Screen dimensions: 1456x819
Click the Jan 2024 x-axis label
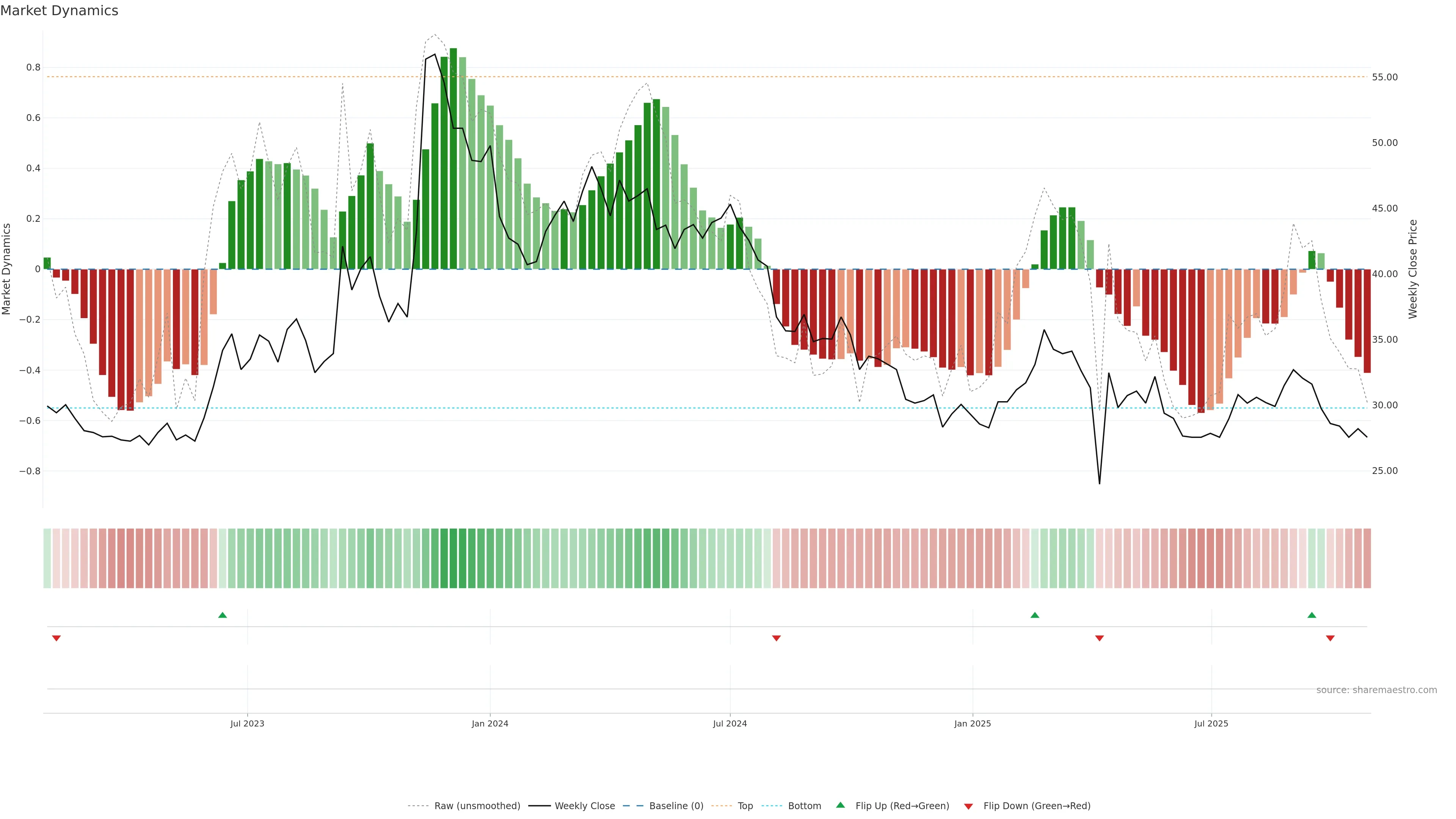[490, 723]
